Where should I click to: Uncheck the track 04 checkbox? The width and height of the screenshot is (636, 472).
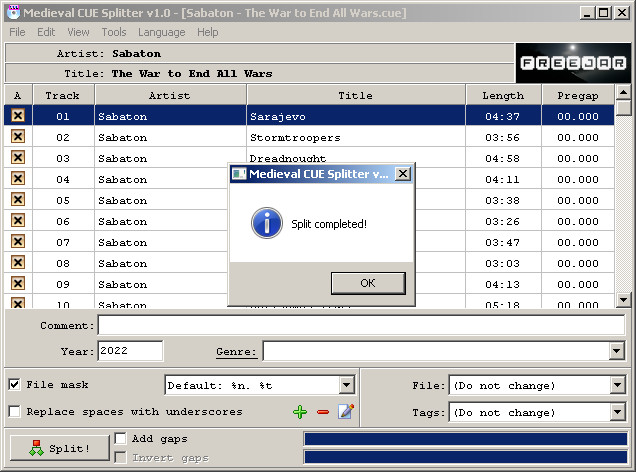point(18,178)
